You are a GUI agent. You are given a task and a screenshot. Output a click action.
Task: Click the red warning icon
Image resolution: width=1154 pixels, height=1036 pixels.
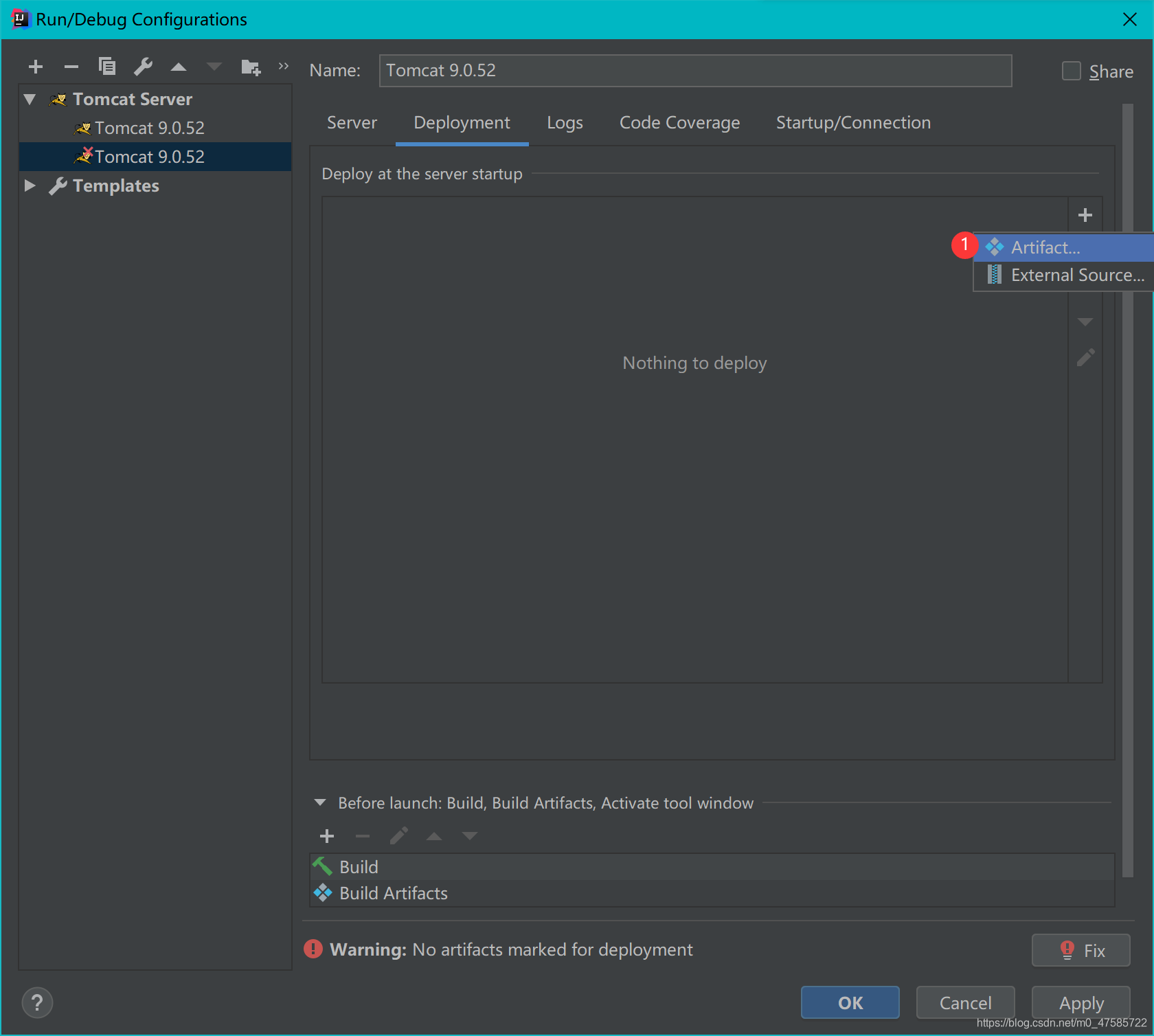click(x=313, y=949)
